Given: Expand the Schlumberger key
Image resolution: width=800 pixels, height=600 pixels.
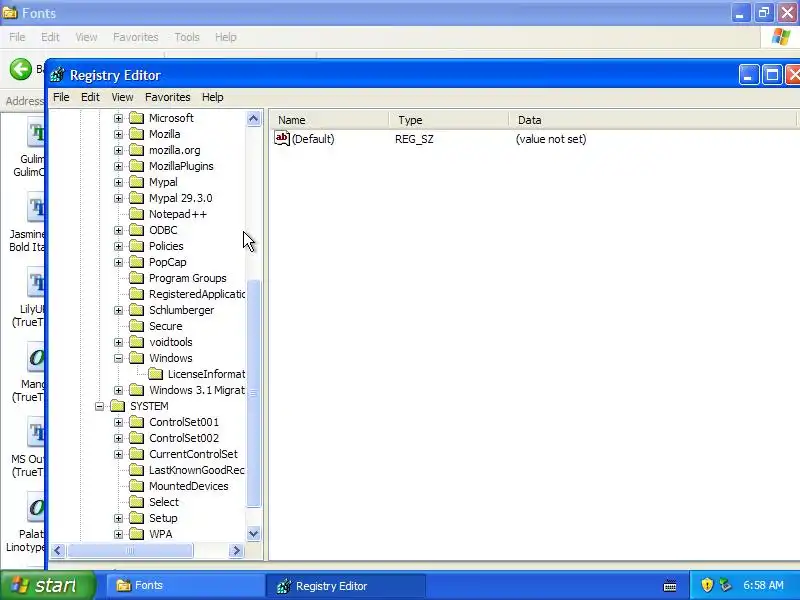Looking at the screenshot, I should [118, 310].
